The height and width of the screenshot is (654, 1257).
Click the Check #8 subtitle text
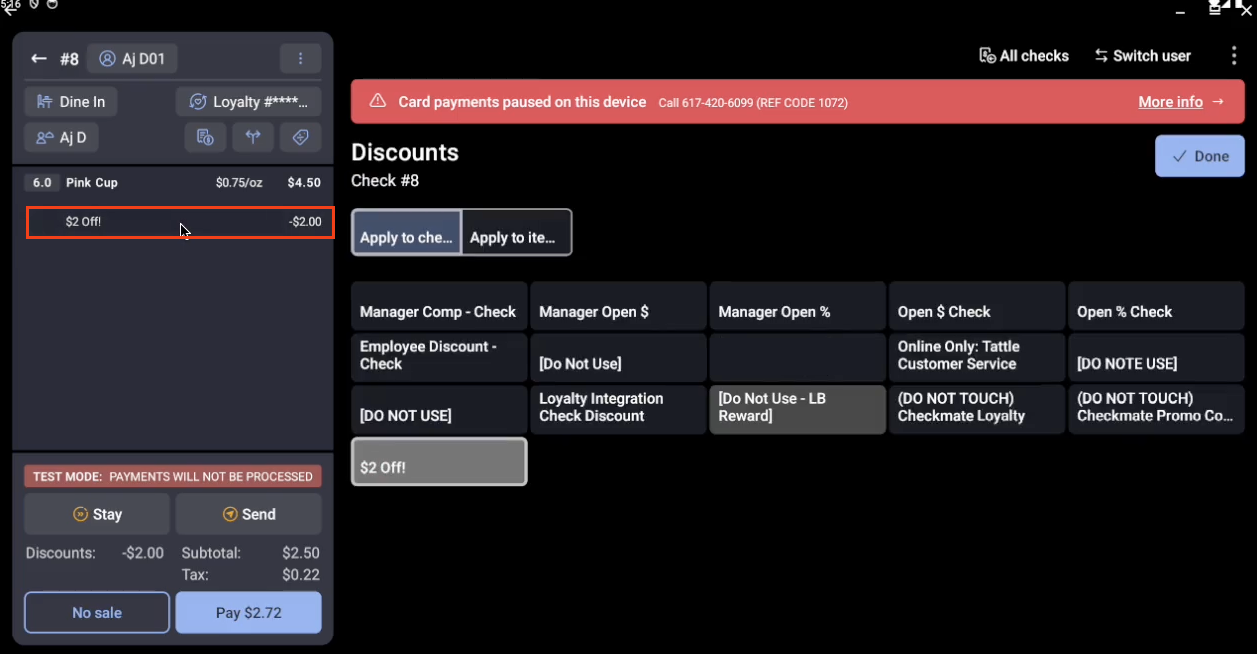(x=385, y=181)
